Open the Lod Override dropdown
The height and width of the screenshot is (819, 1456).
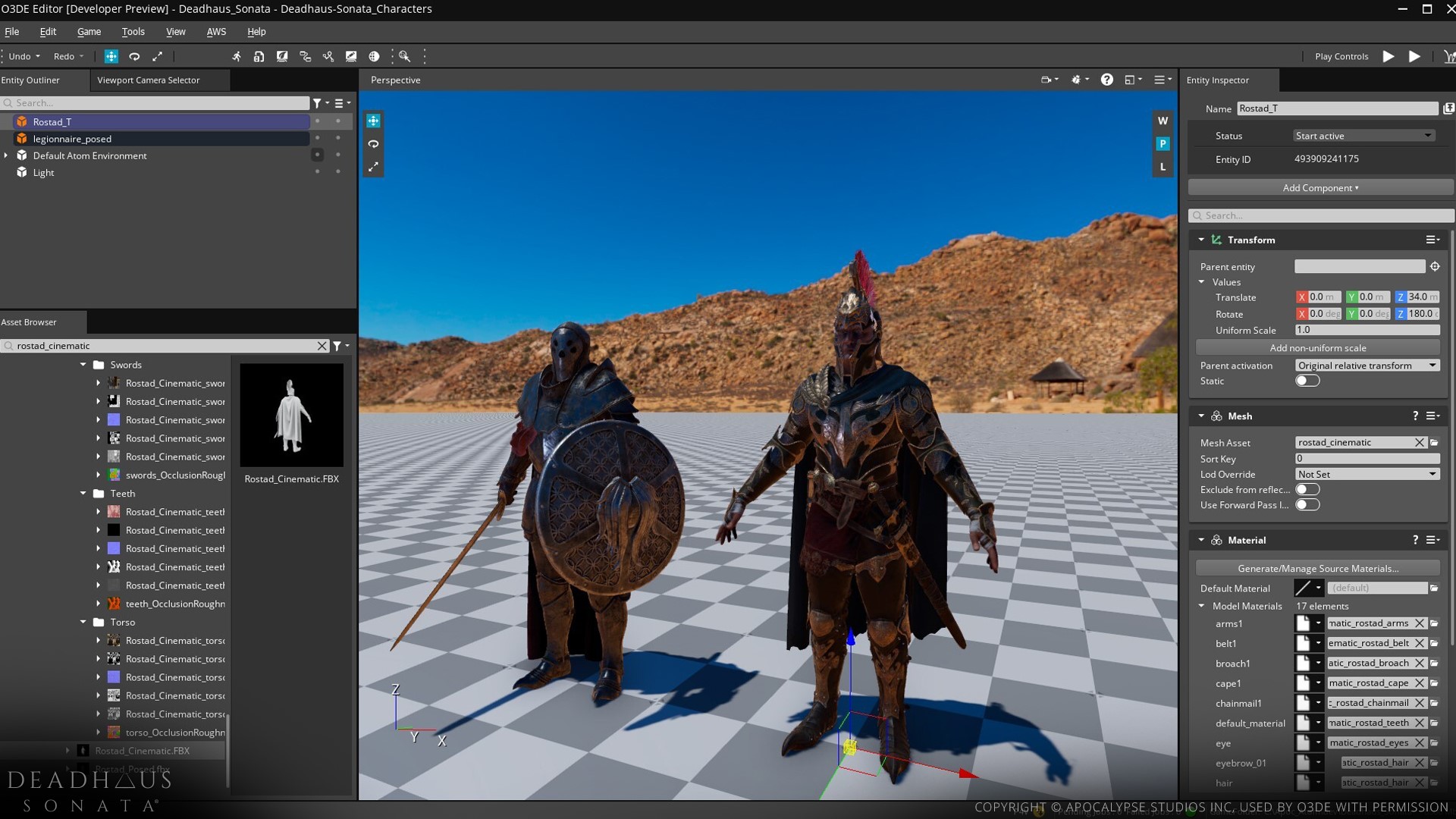coord(1365,474)
